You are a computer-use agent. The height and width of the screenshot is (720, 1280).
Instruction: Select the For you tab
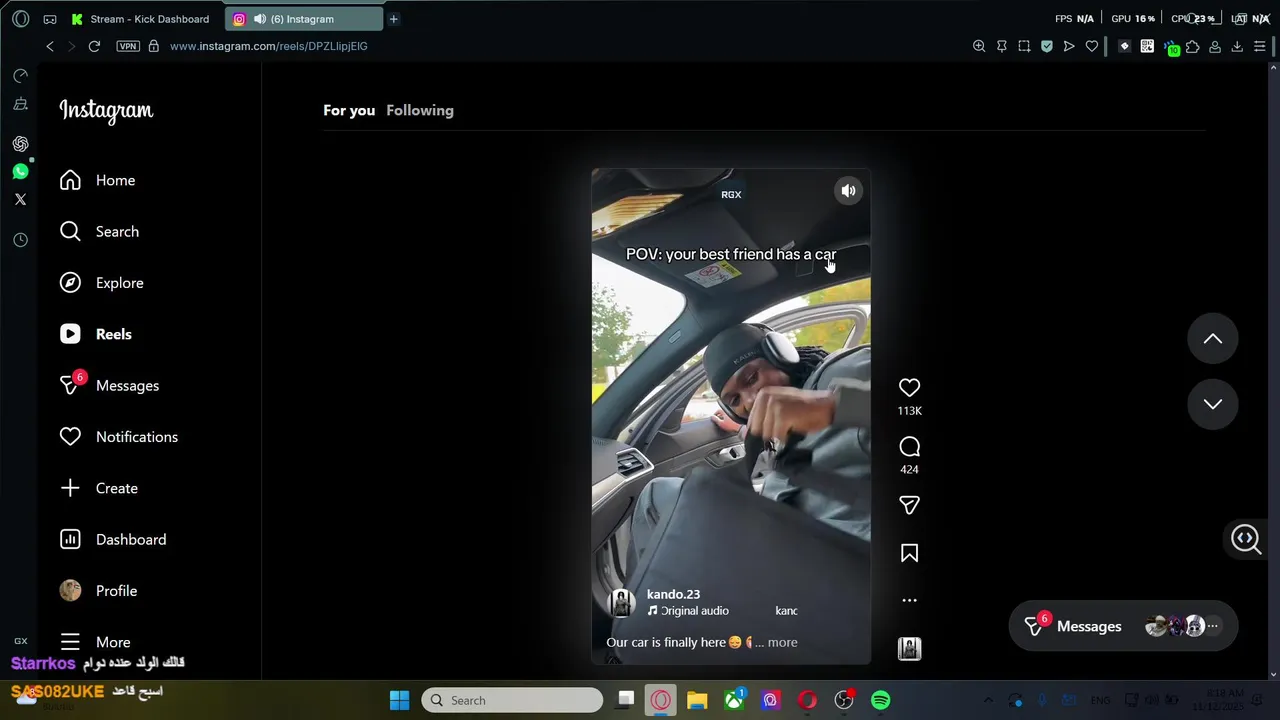349,110
